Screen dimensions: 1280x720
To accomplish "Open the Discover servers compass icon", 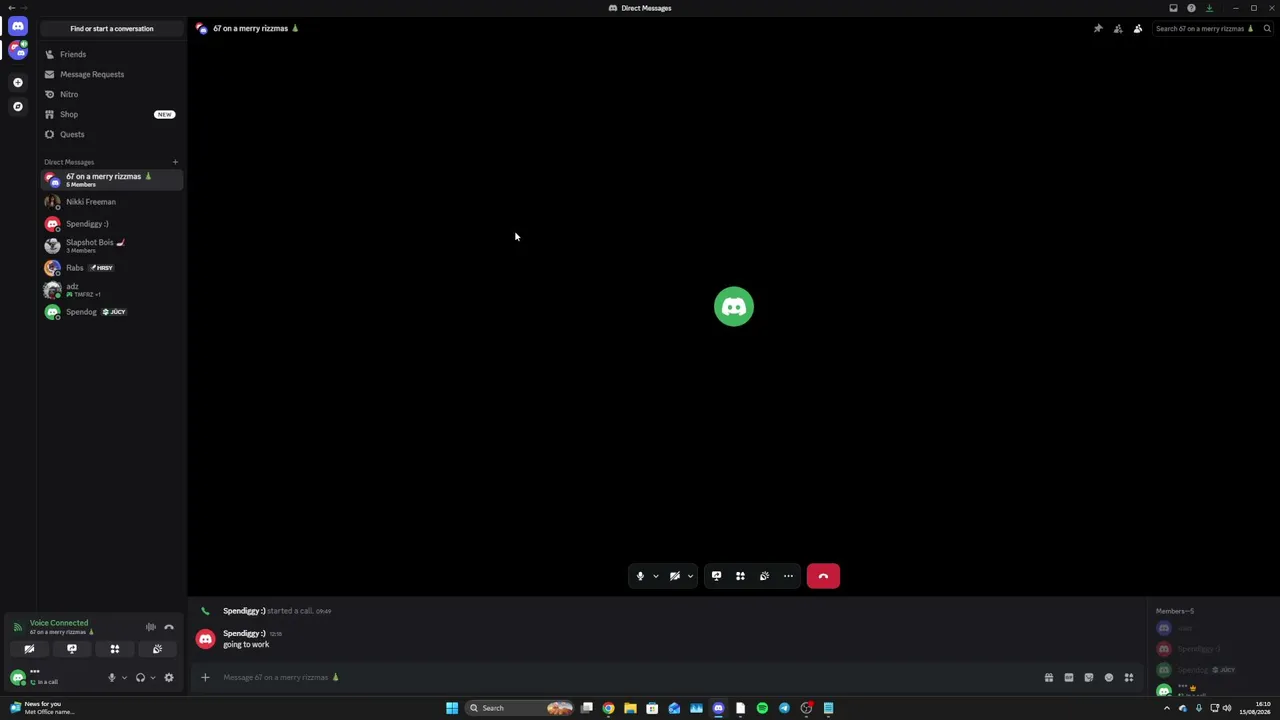I will (18, 107).
